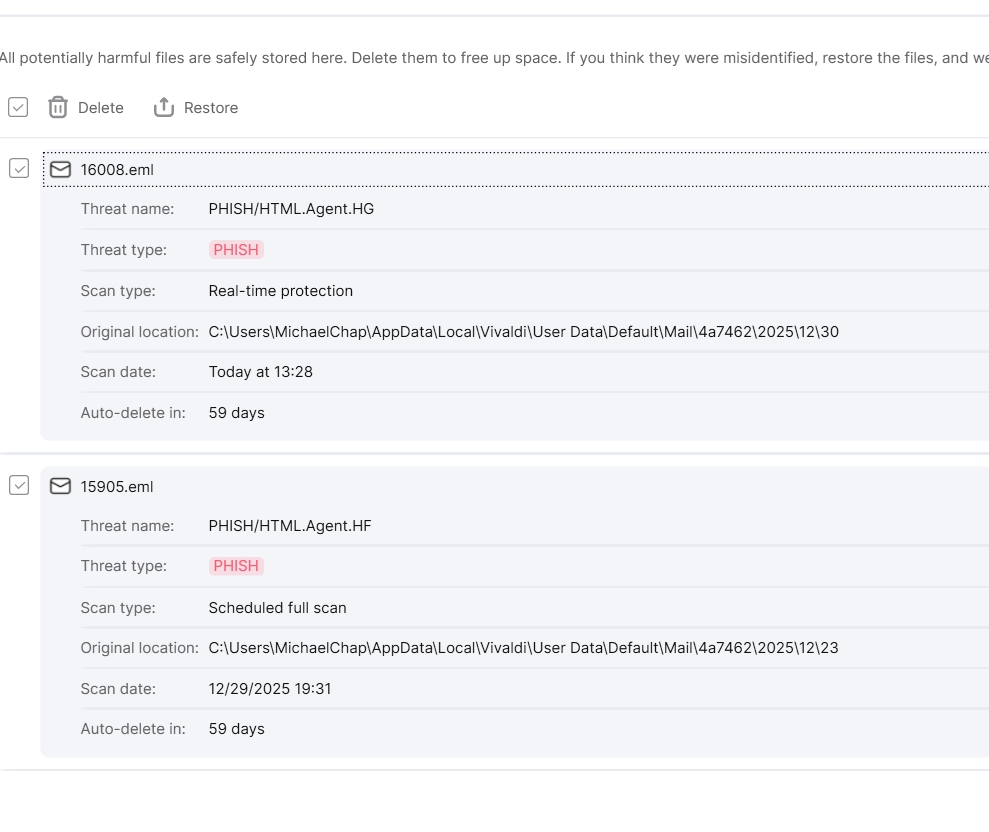Collapse the 16008.eml item by its filename
The width and height of the screenshot is (989, 832).
117,170
